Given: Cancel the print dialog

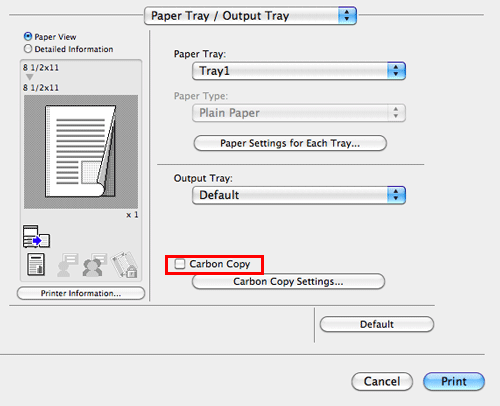Looking at the screenshot, I should click(382, 381).
